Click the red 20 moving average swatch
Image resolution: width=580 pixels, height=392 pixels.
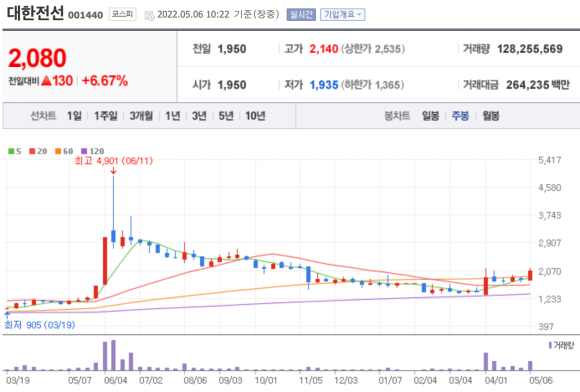32,151
